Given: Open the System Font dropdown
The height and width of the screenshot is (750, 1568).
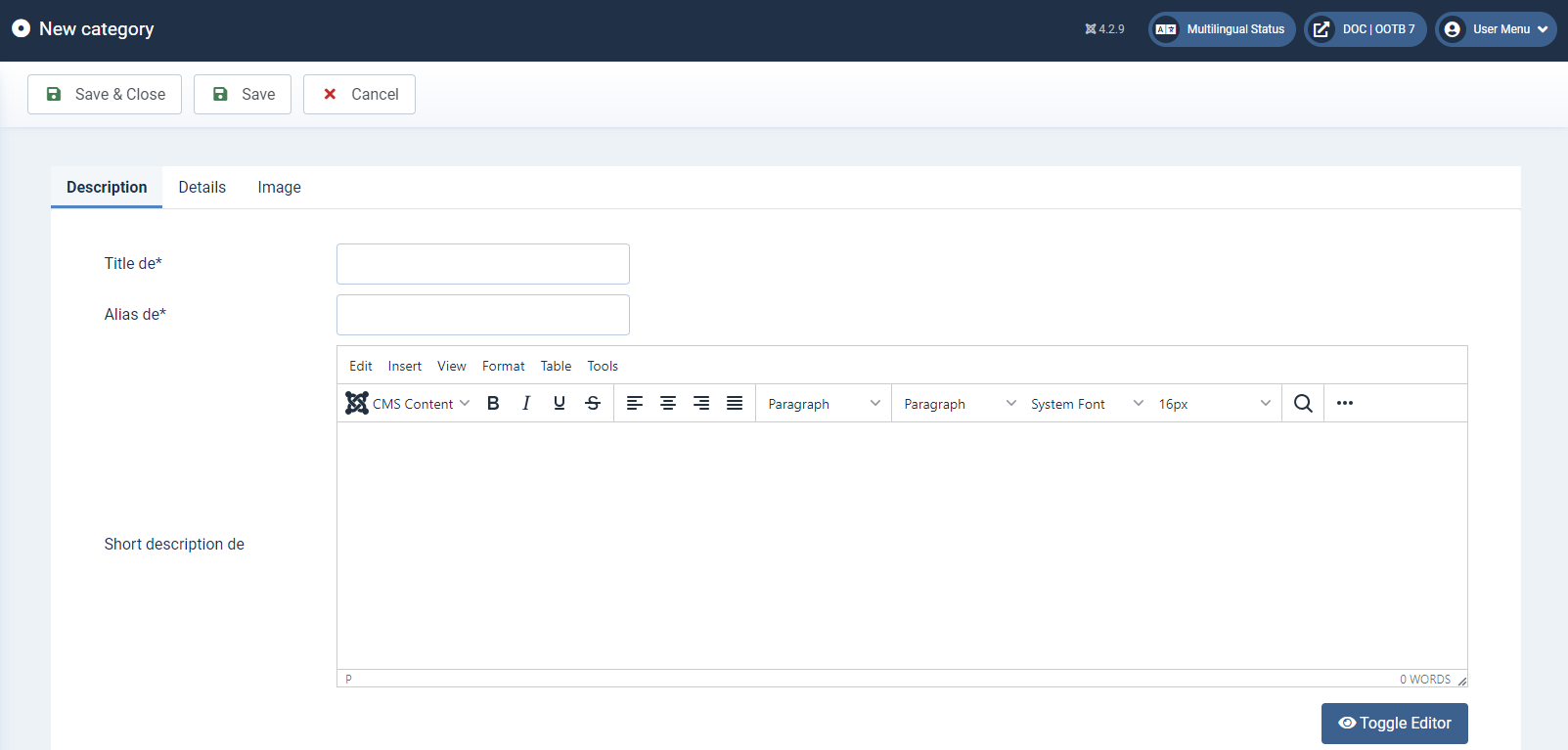Looking at the screenshot, I should pyautogui.click(x=1087, y=403).
